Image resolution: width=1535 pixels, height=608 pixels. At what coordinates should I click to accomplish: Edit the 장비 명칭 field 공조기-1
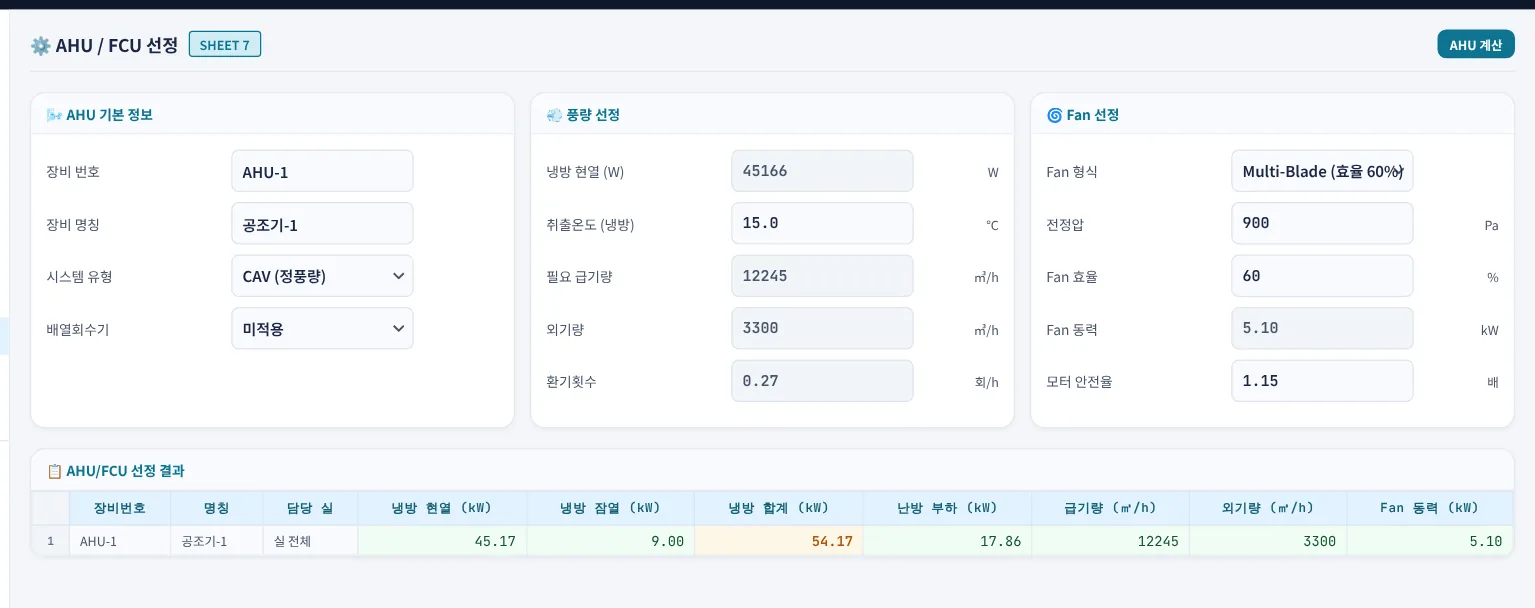coord(322,224)
